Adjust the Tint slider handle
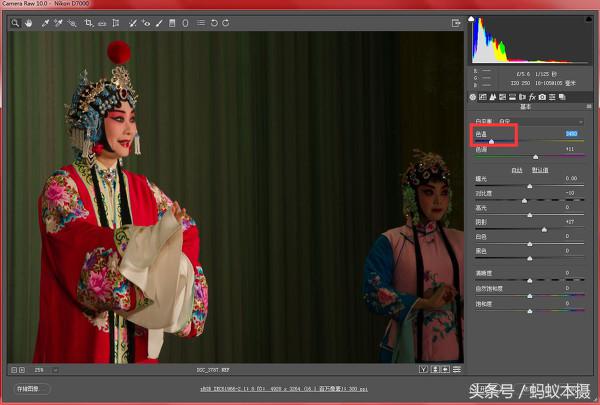600x405 pixels. coord(536,157)
